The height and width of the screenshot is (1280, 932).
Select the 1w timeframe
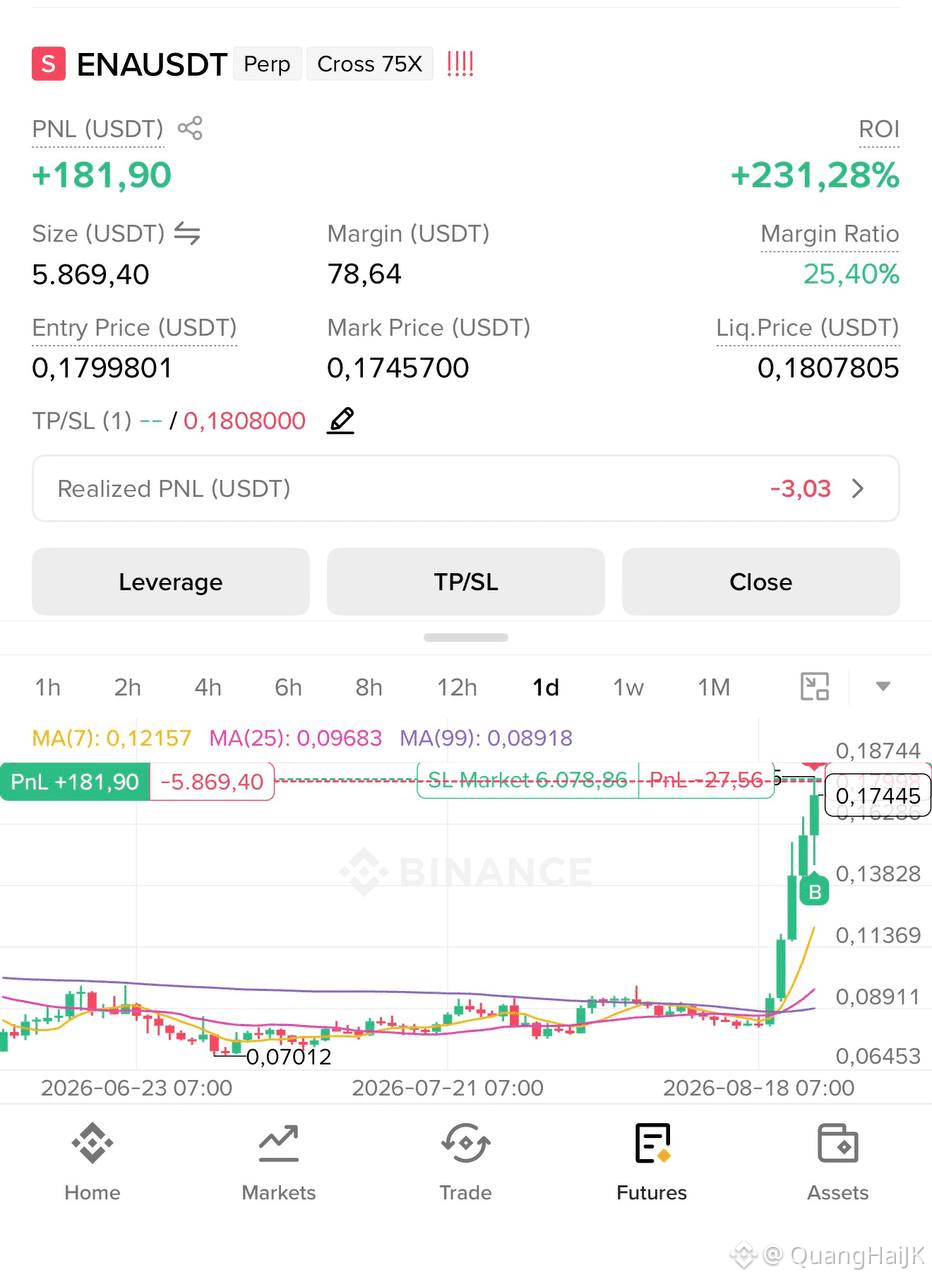(628, 687)
